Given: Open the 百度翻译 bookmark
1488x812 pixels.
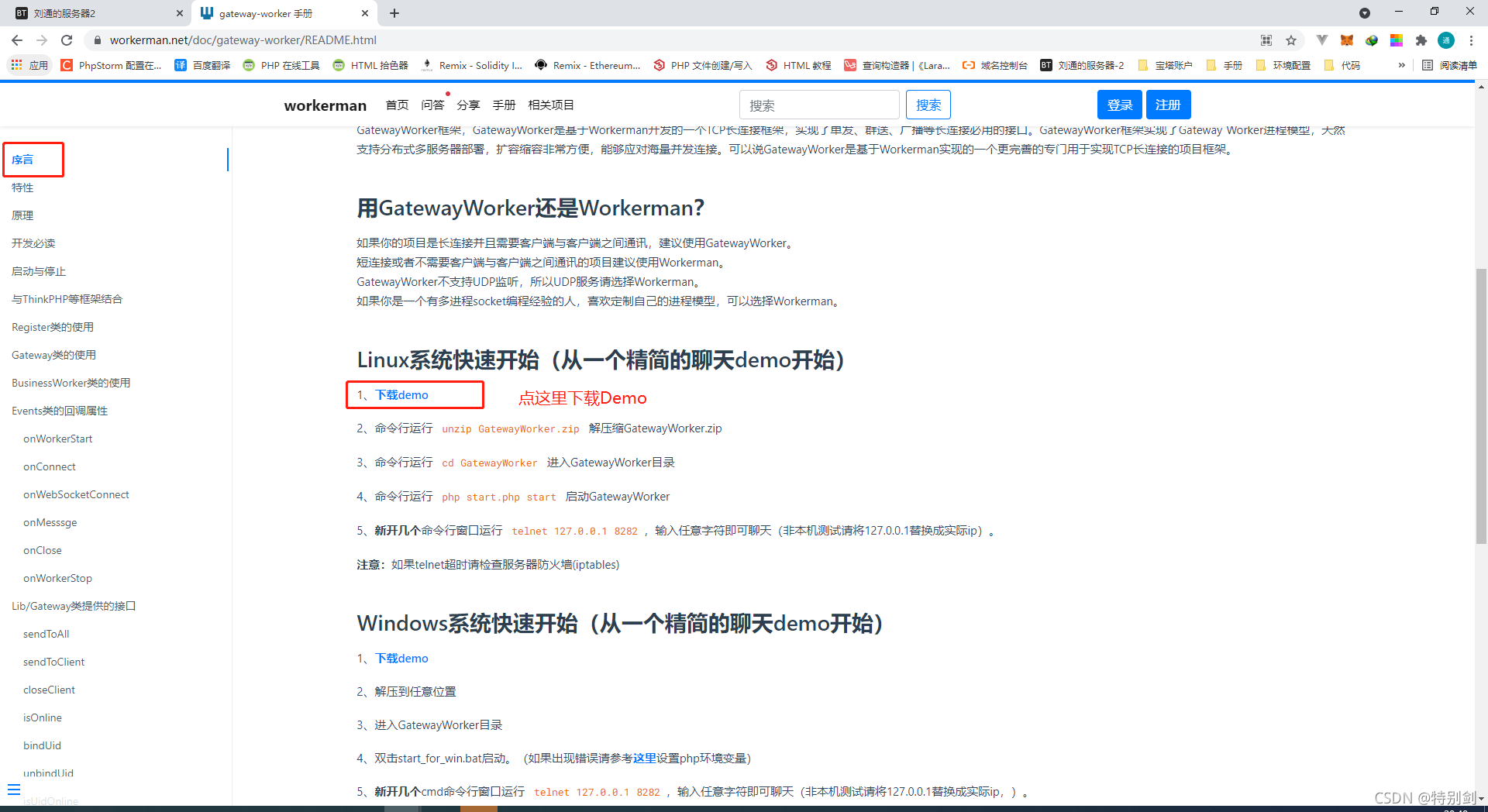Looking at the screenshot, I should pos(202,65).
